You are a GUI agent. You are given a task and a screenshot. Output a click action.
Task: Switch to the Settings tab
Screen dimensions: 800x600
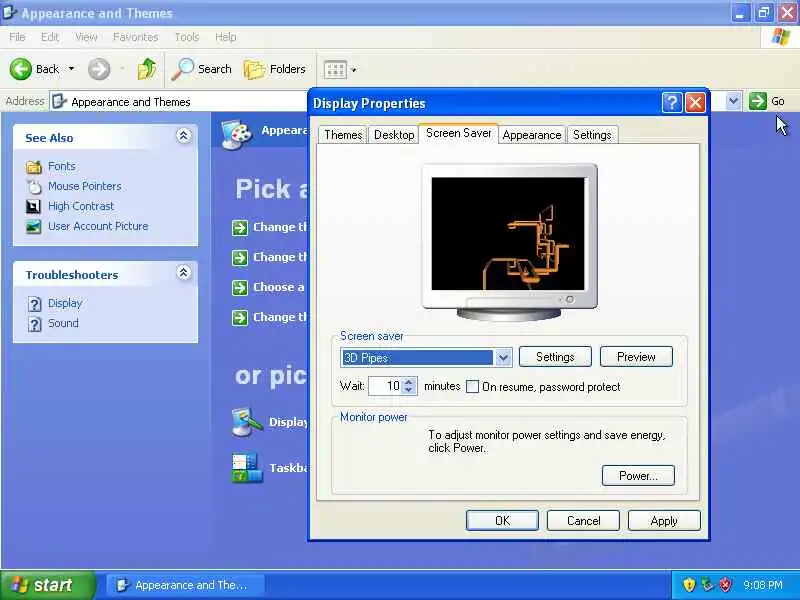coord(592,135)
